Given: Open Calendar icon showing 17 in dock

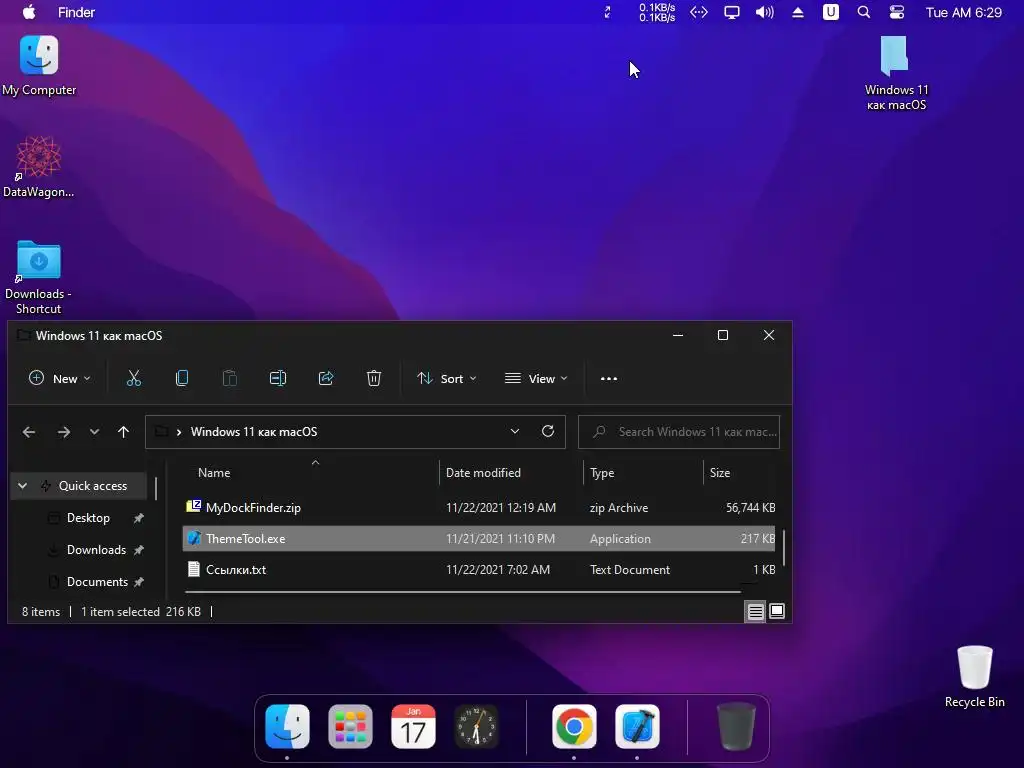Looking at the screenshot, I should tap(413, 726).
